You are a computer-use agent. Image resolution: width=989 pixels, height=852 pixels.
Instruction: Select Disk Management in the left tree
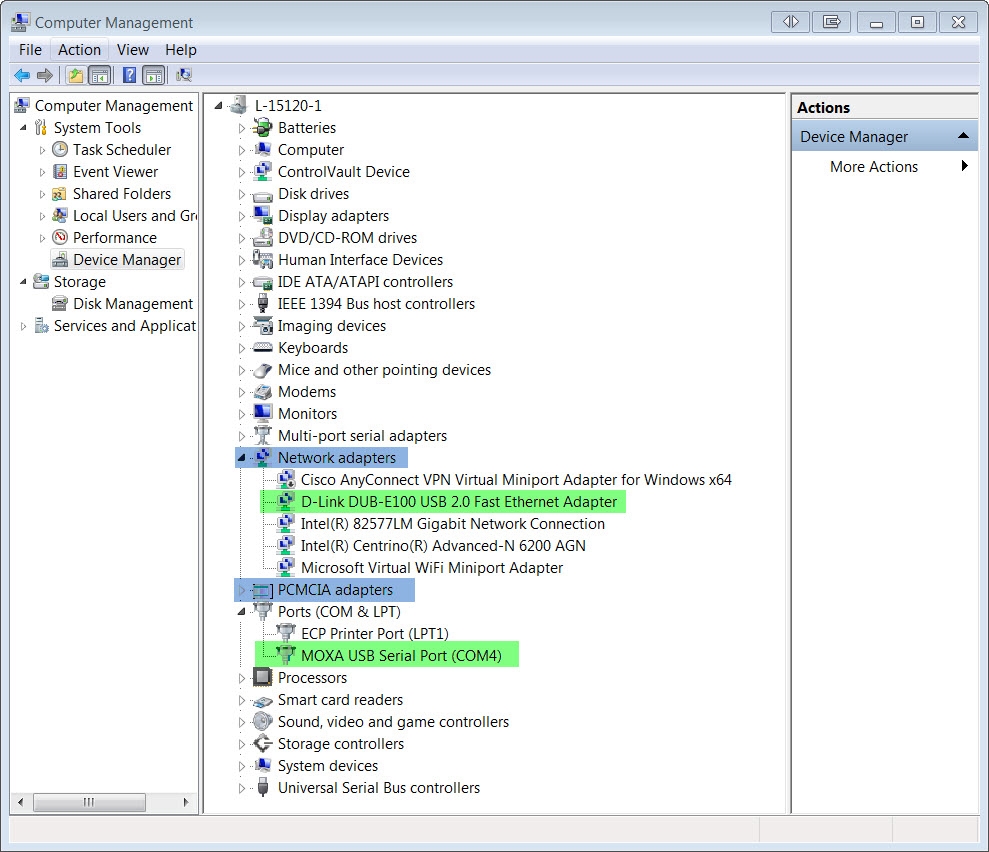coord(132,304)
